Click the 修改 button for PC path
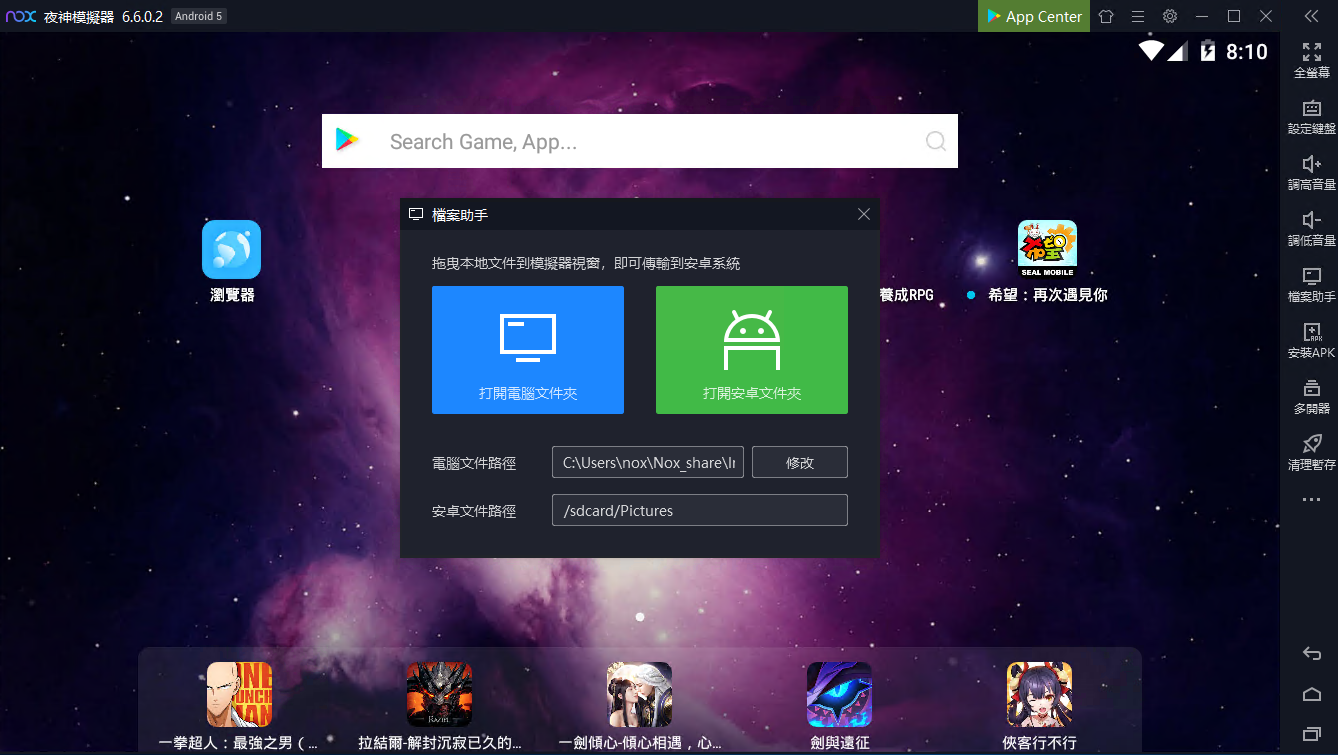Viewport: 1338px width, 755px height. click(799, 462)
